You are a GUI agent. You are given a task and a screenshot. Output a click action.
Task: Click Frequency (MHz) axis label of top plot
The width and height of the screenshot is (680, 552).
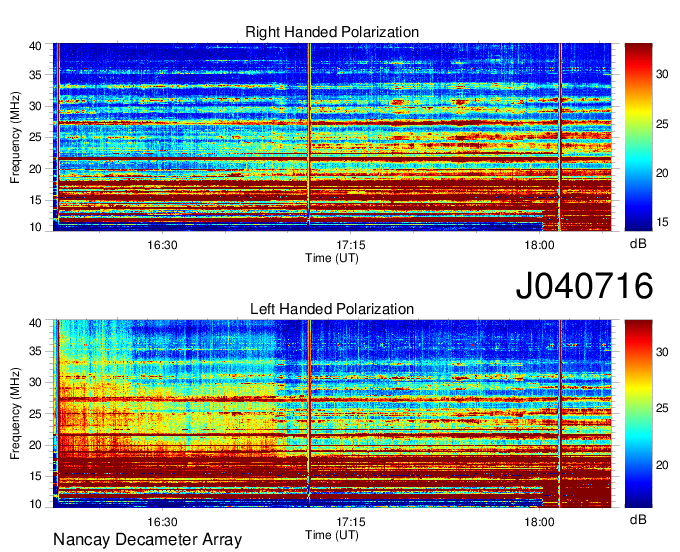[x=15, y=137]
